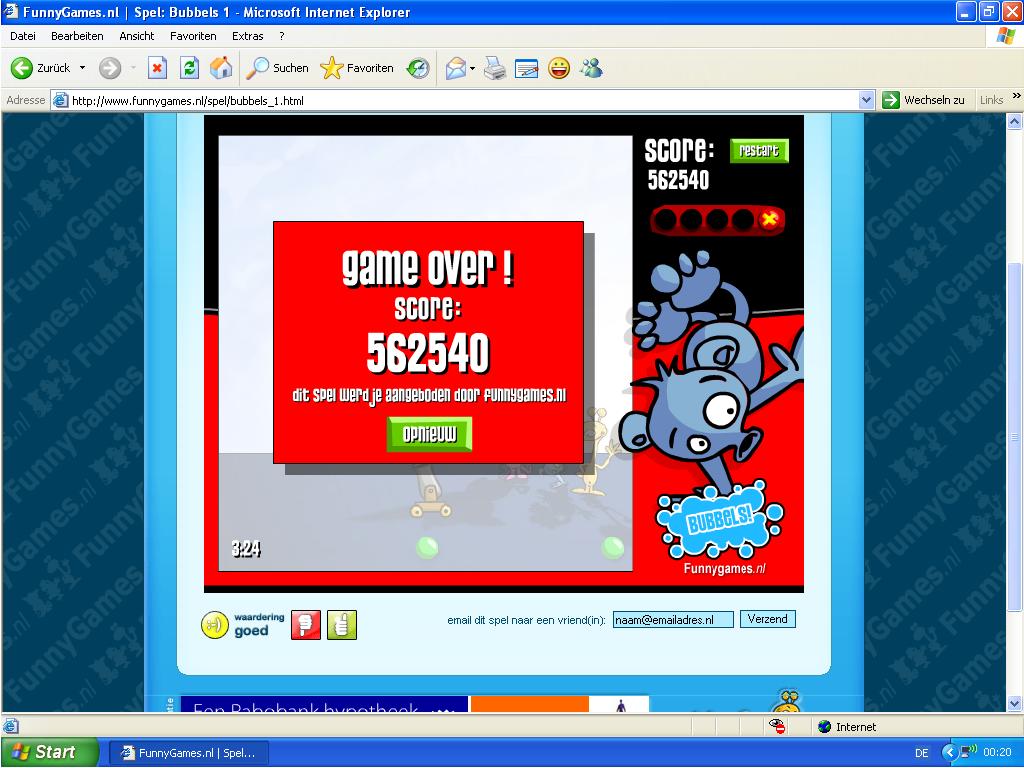
Task: Click the network connection tray icon
Action: (968, 752)
